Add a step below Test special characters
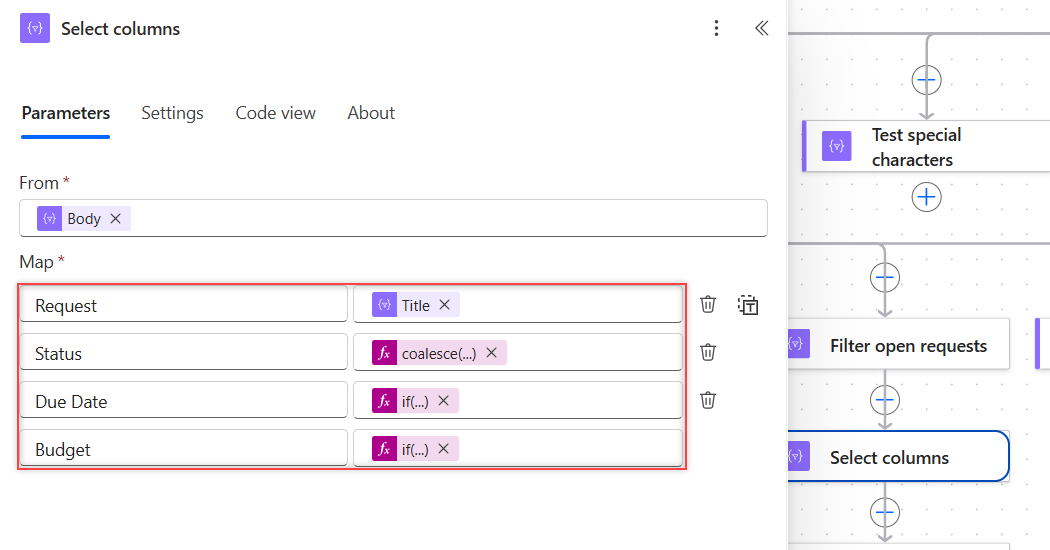This screenshot has height=550, width=1050. (x=927, y=197)
